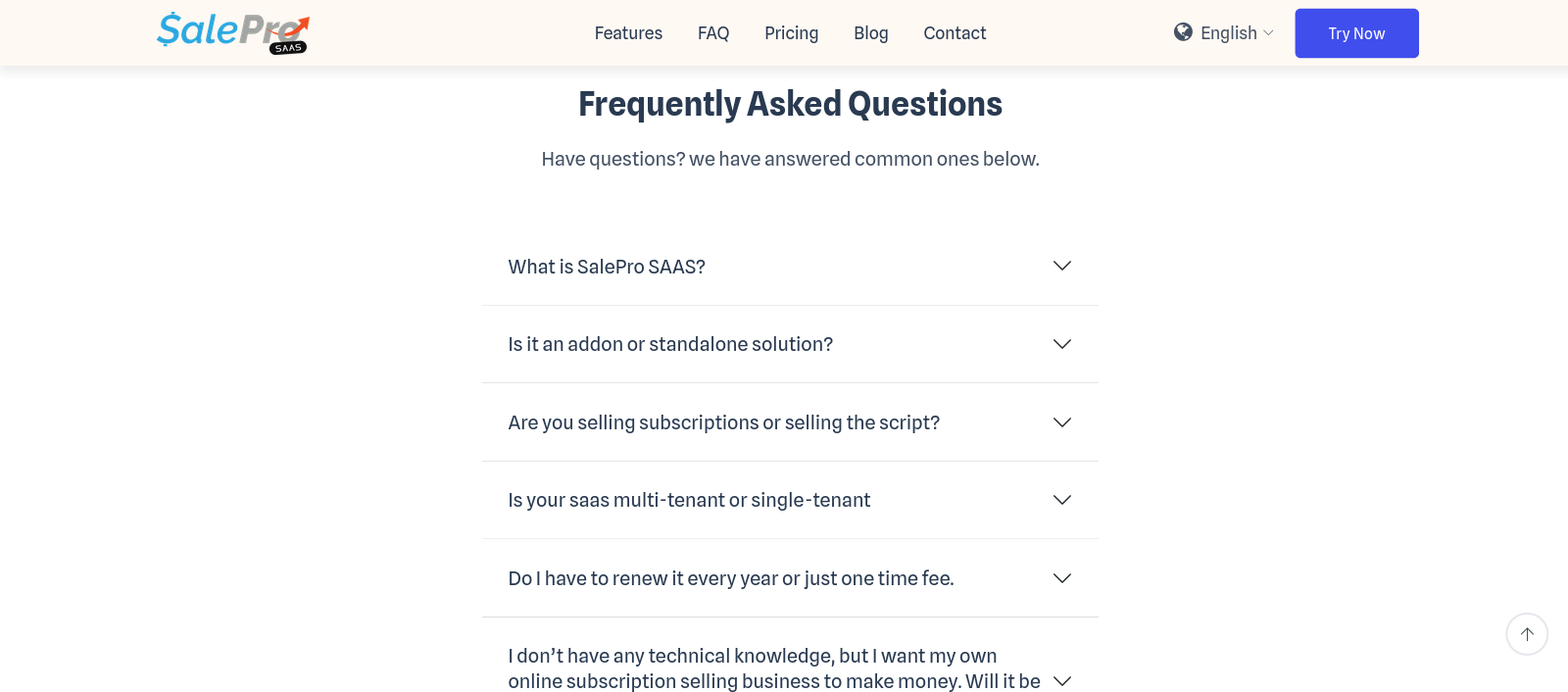Open the English language dropdown
This screenshot has height=692, width=1568.
pyautogui.click(x=1229, y=33)
